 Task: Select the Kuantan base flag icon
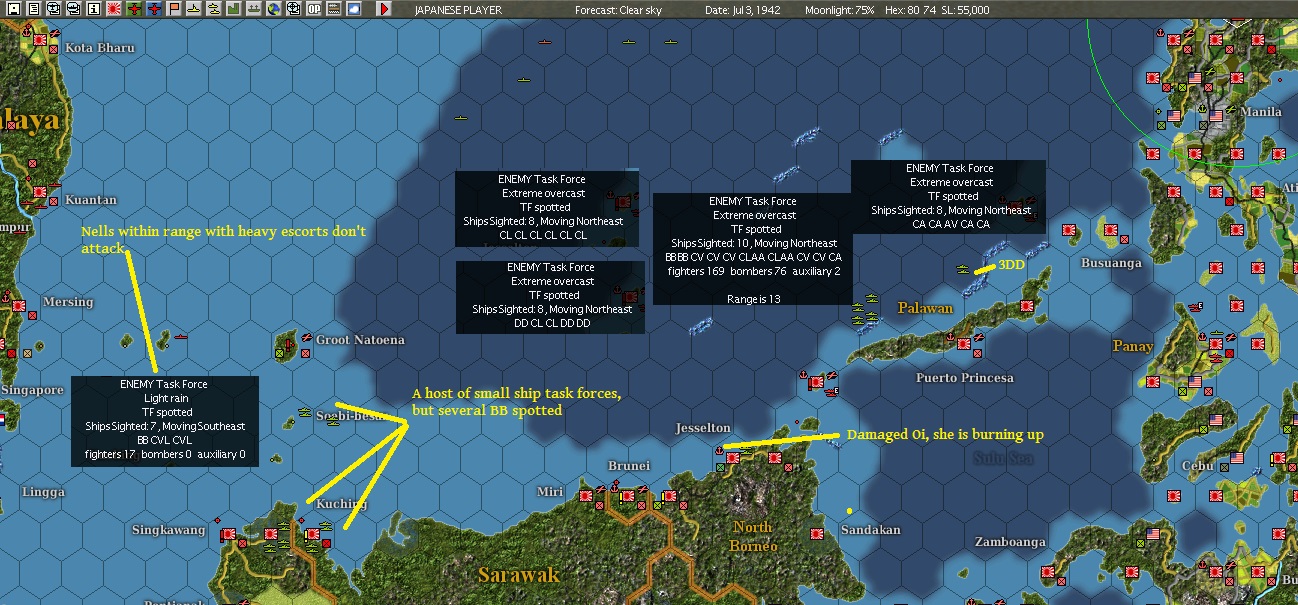[x=41, y=190]
